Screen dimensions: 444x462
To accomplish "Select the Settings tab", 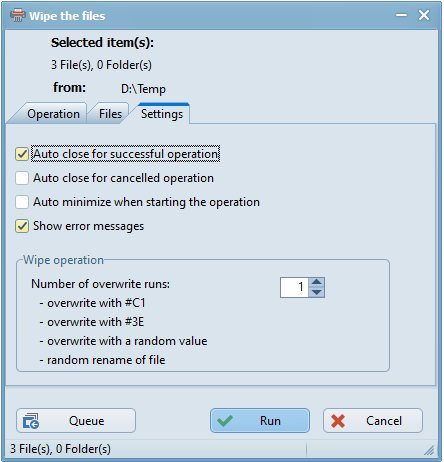I will click(162, 114).
